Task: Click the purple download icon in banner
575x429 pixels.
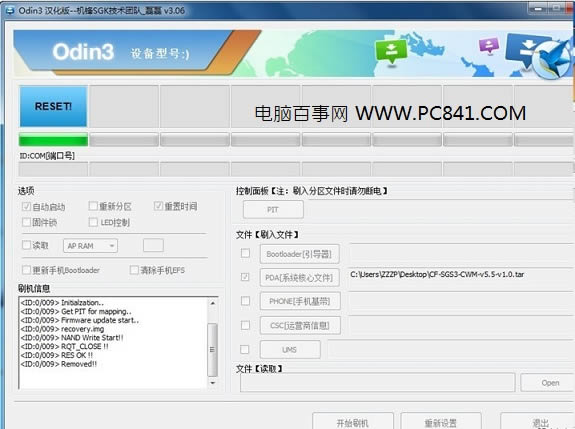Action: (x=489, y=46)
